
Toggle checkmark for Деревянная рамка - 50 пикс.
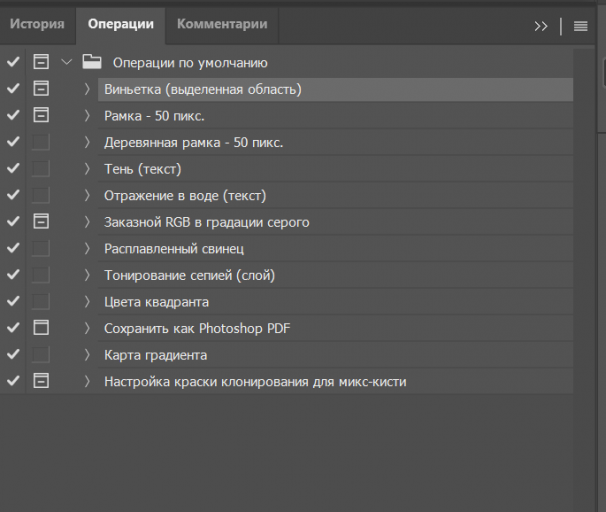[x=13, y=142]
